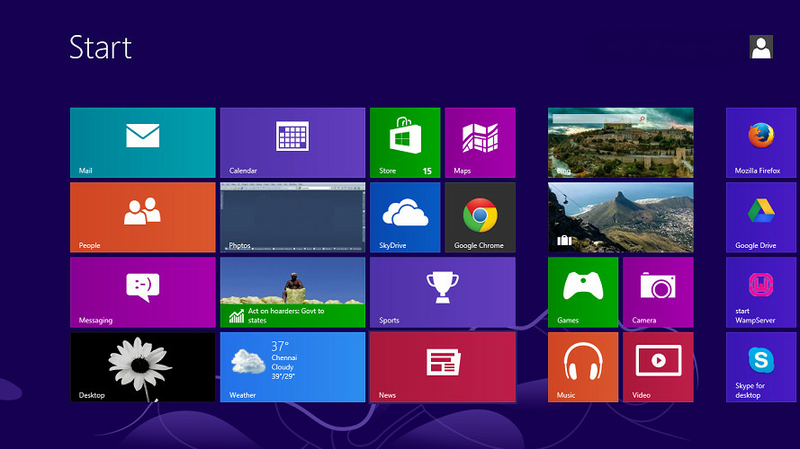Image resolution: width=800 pixels, height=449 pixels.
Task: Open the Google Drive tile
Action: tap(761, 216)
